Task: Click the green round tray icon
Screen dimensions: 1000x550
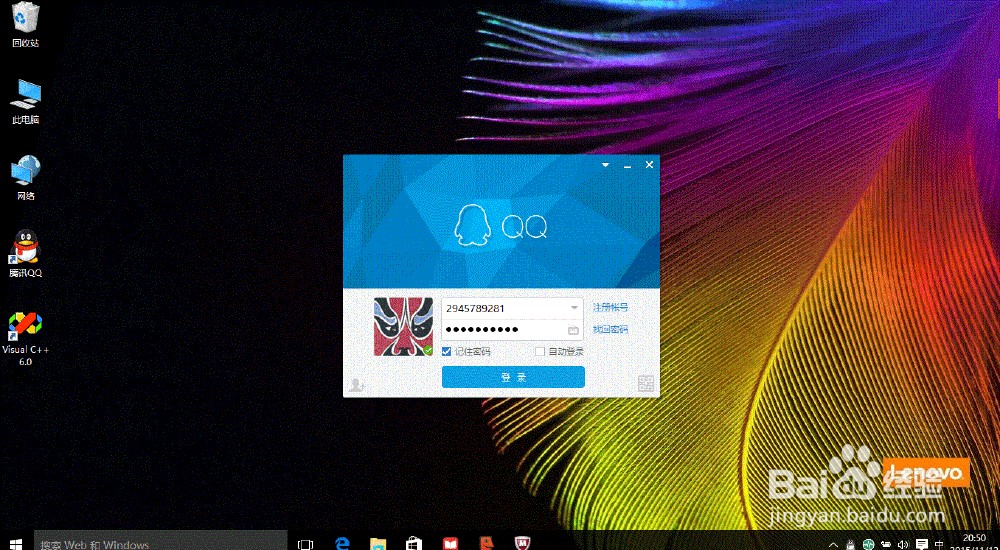Action: coord(868,544)
